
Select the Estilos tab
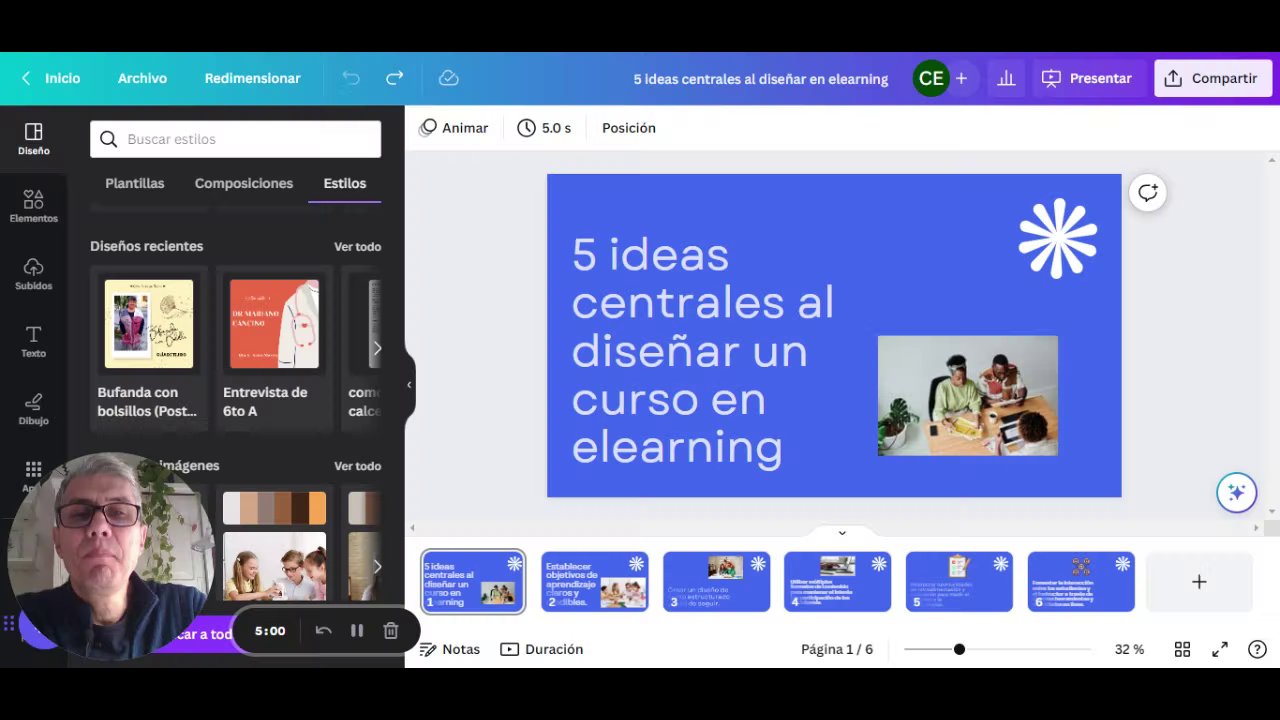(344, 183)
